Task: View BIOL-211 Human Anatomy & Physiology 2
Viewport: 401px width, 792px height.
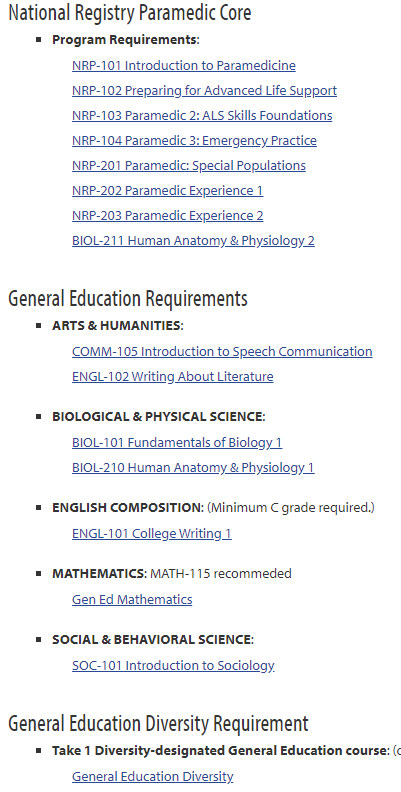Action: 193,241
